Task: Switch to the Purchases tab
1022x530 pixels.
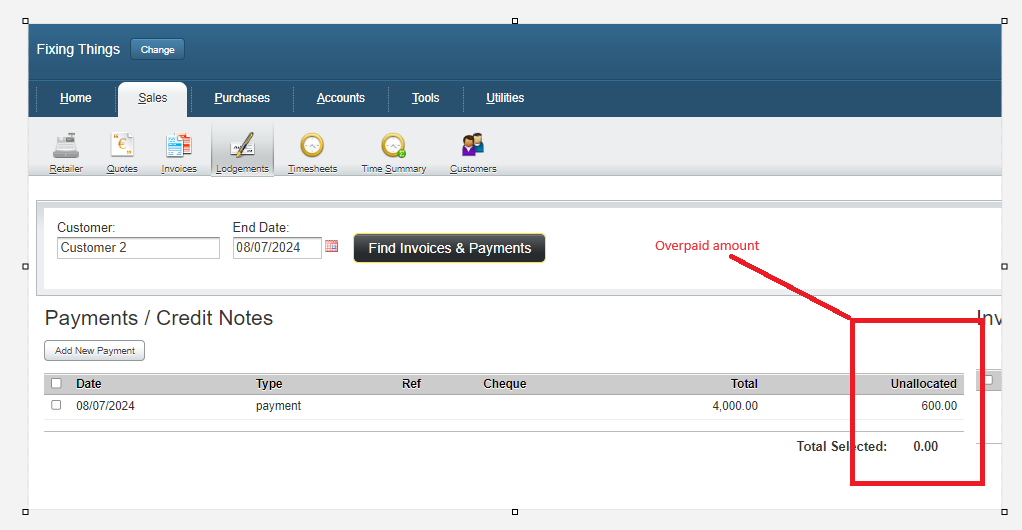Action: point(242,98)
